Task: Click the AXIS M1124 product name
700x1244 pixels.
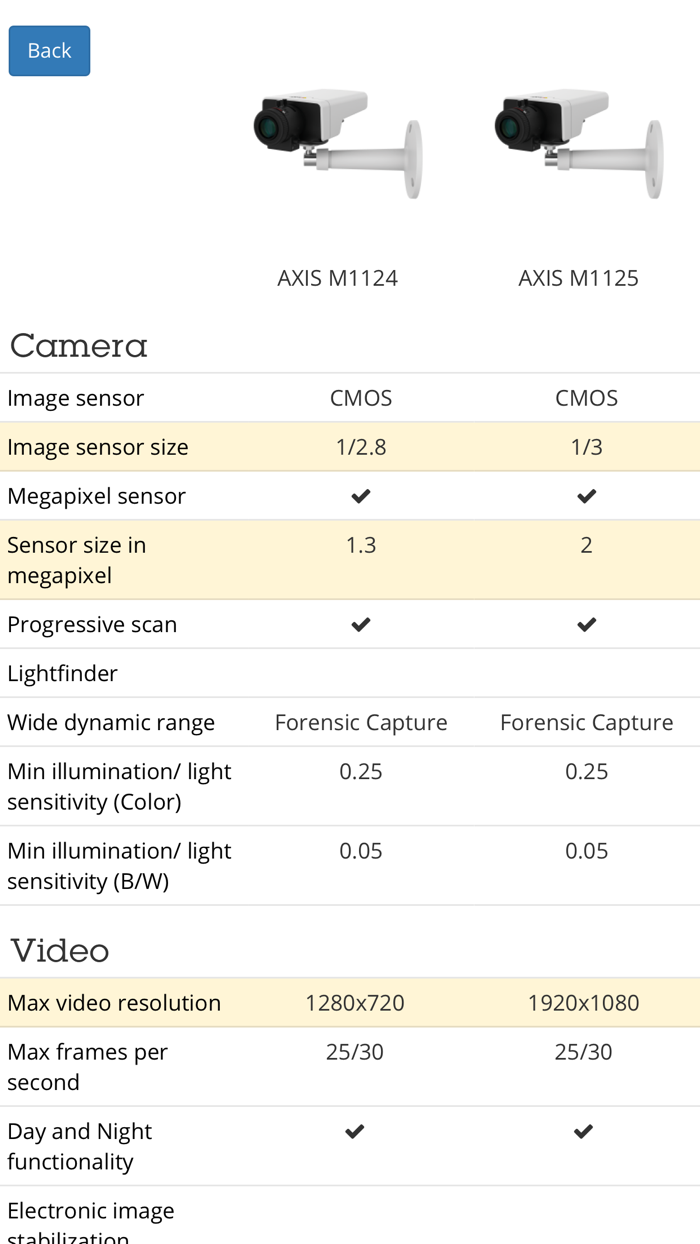Action: pyautogui.click(x=337, y=278)
